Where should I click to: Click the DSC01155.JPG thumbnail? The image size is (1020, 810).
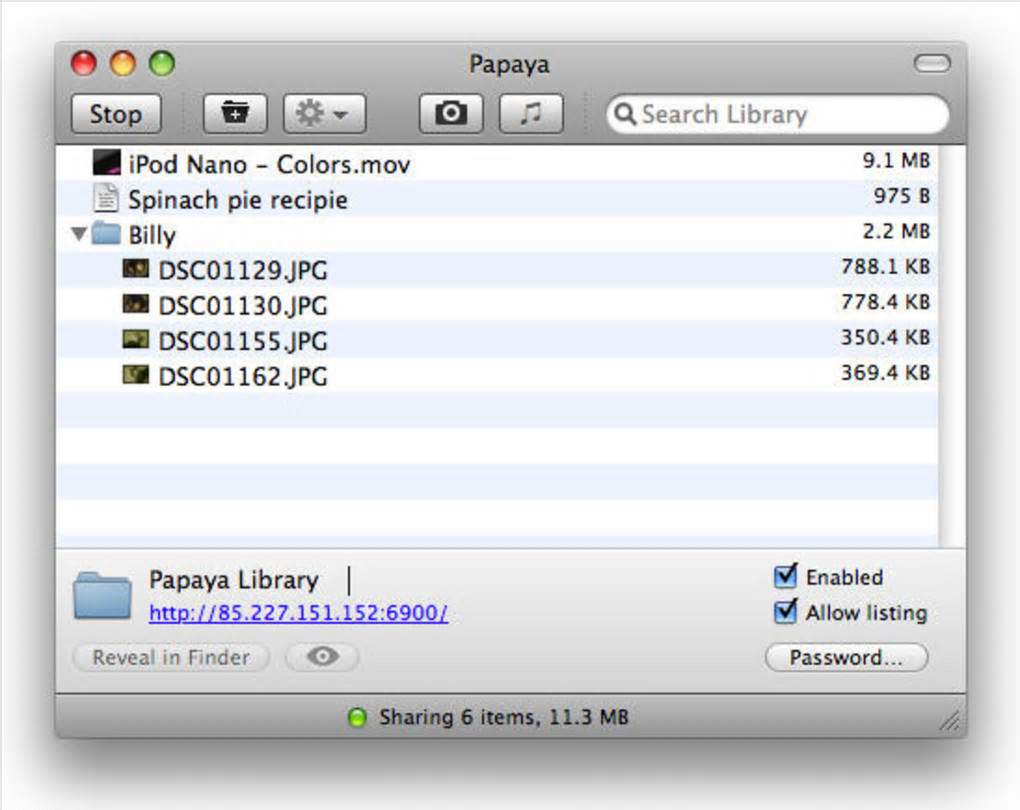(x=136, y=339)
